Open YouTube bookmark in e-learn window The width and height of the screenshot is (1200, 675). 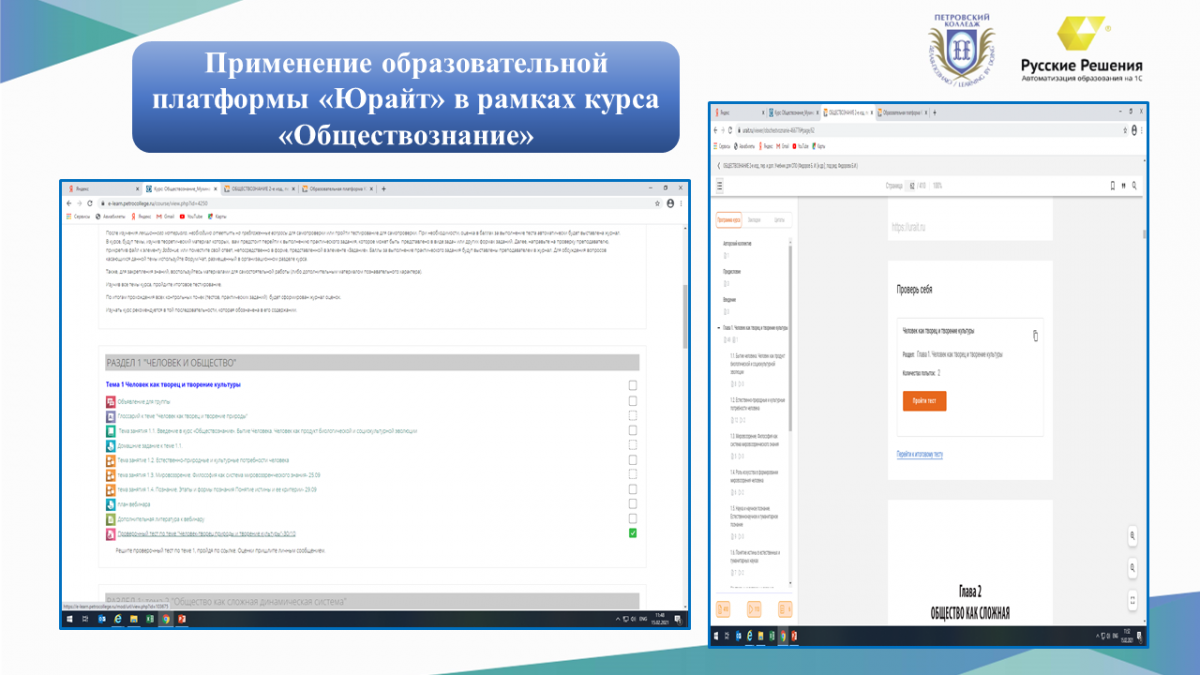[194, 216]
